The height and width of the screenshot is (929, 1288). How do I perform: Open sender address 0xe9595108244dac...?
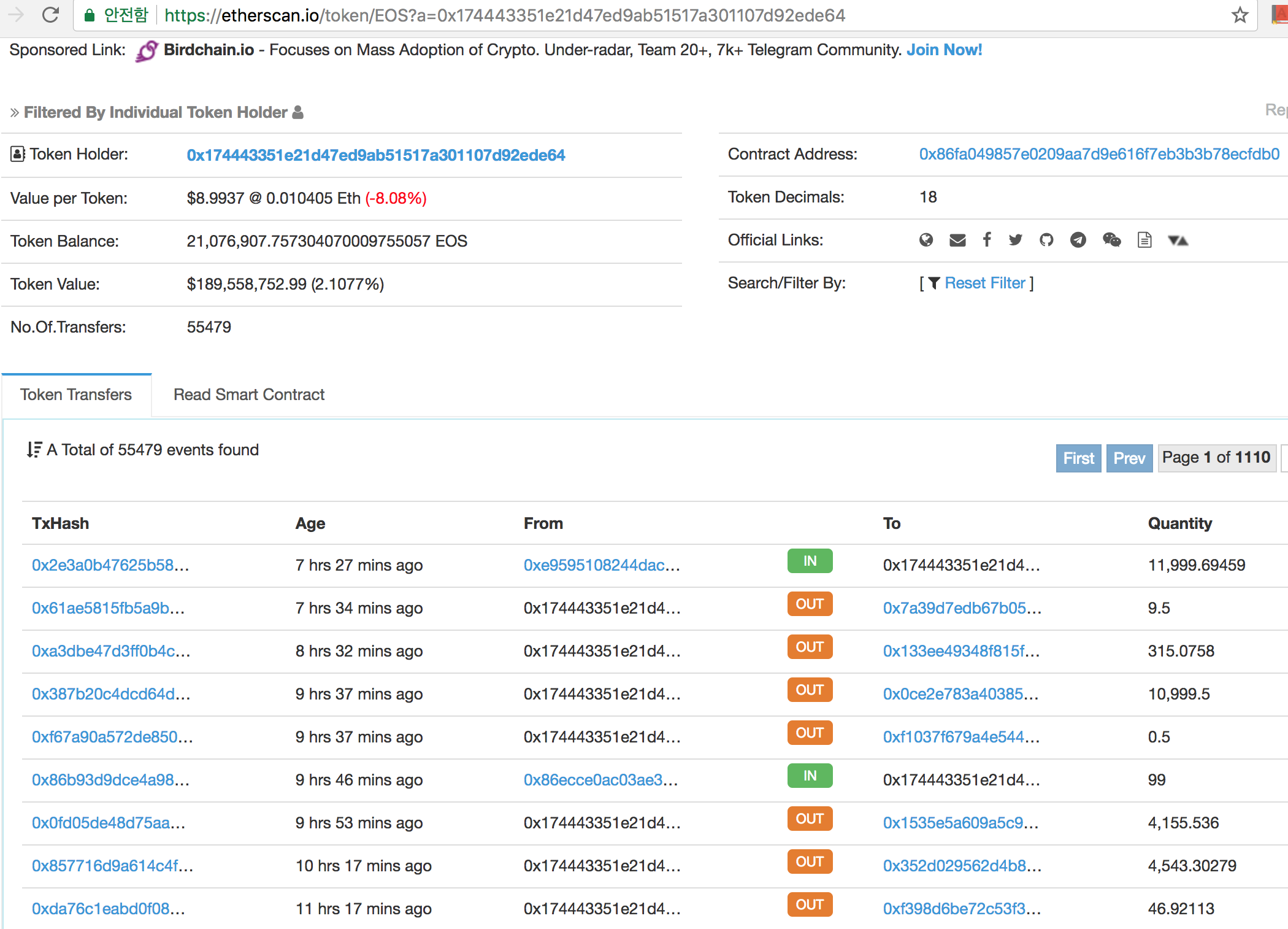[602, 565]
